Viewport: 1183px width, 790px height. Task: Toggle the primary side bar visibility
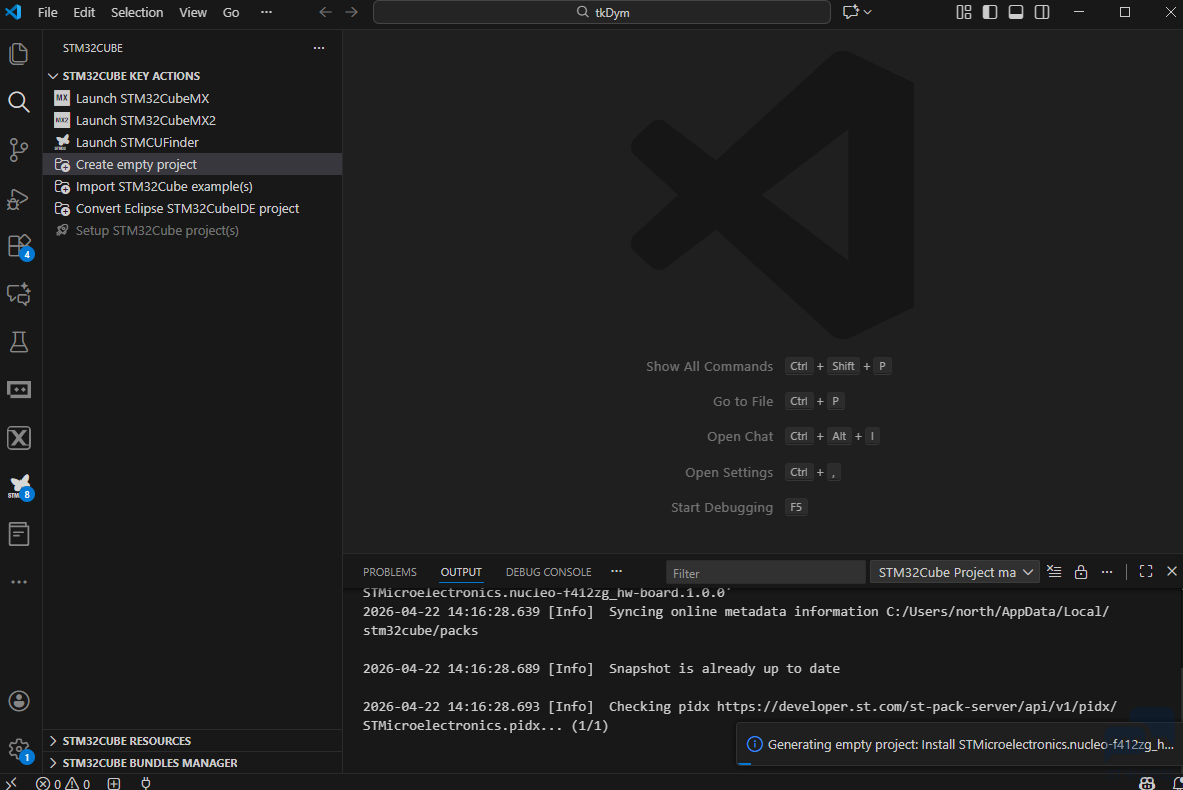(x=990, y=12)
